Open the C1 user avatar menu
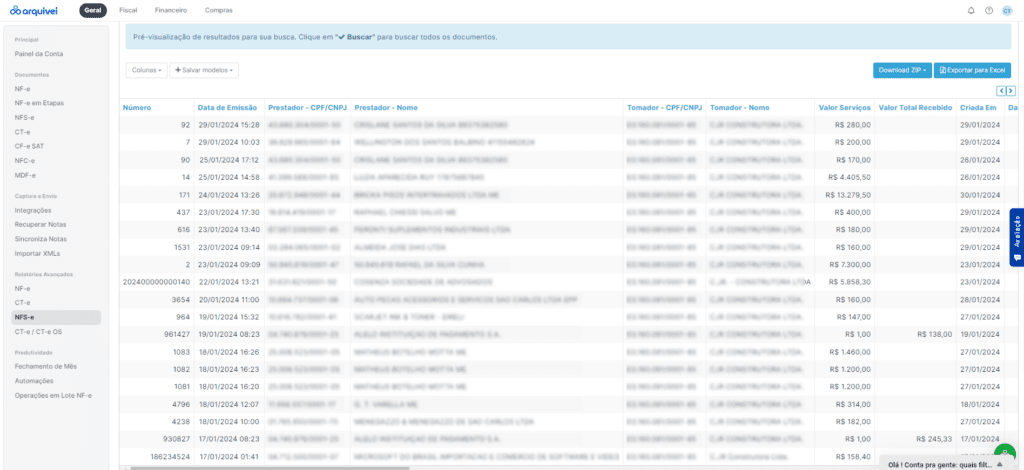Screen dimensions: 1024x470 [x=1006, y=10]
